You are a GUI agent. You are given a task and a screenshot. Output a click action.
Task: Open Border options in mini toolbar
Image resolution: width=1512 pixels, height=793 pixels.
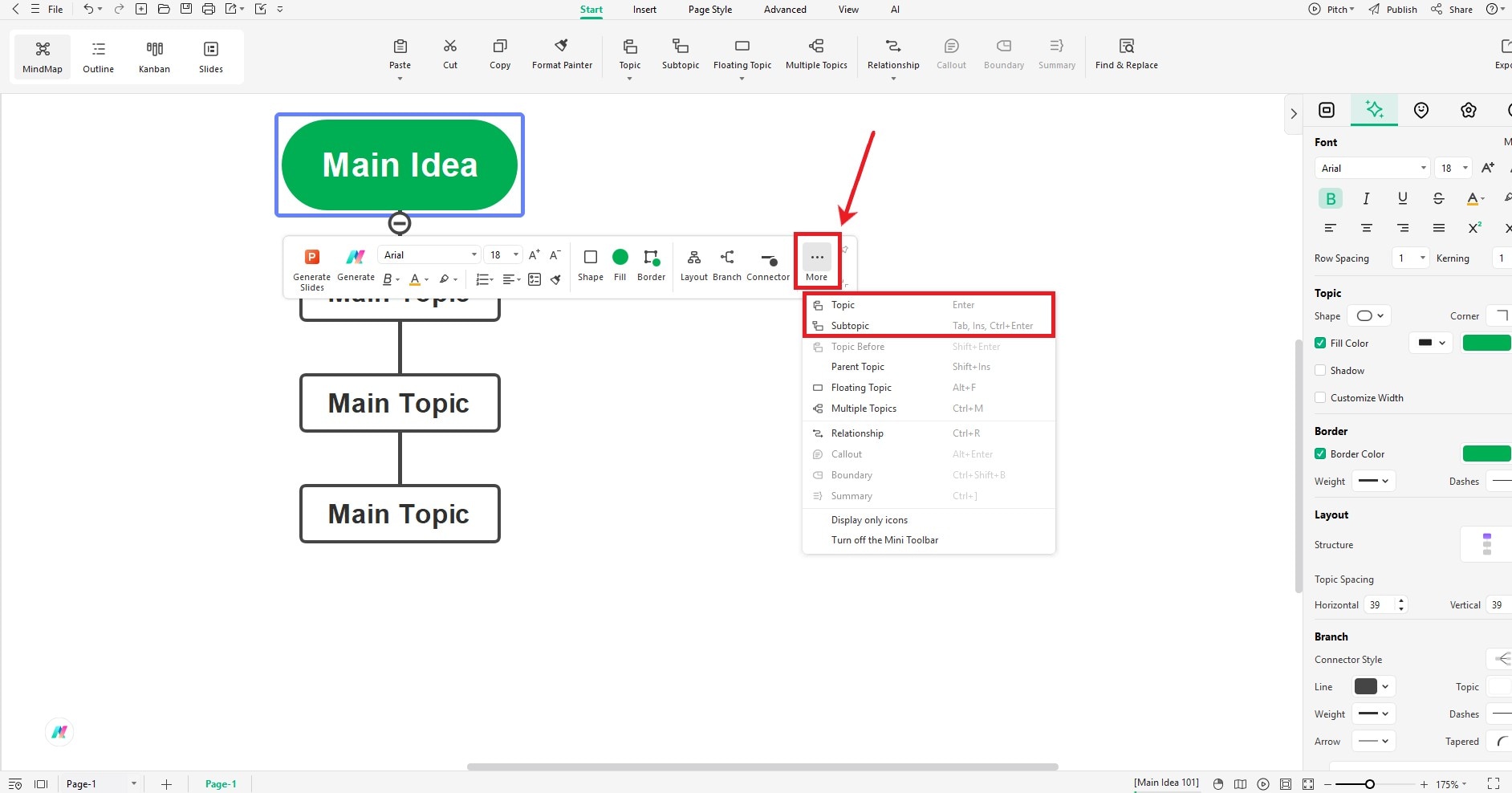click(x=651, y=265)
